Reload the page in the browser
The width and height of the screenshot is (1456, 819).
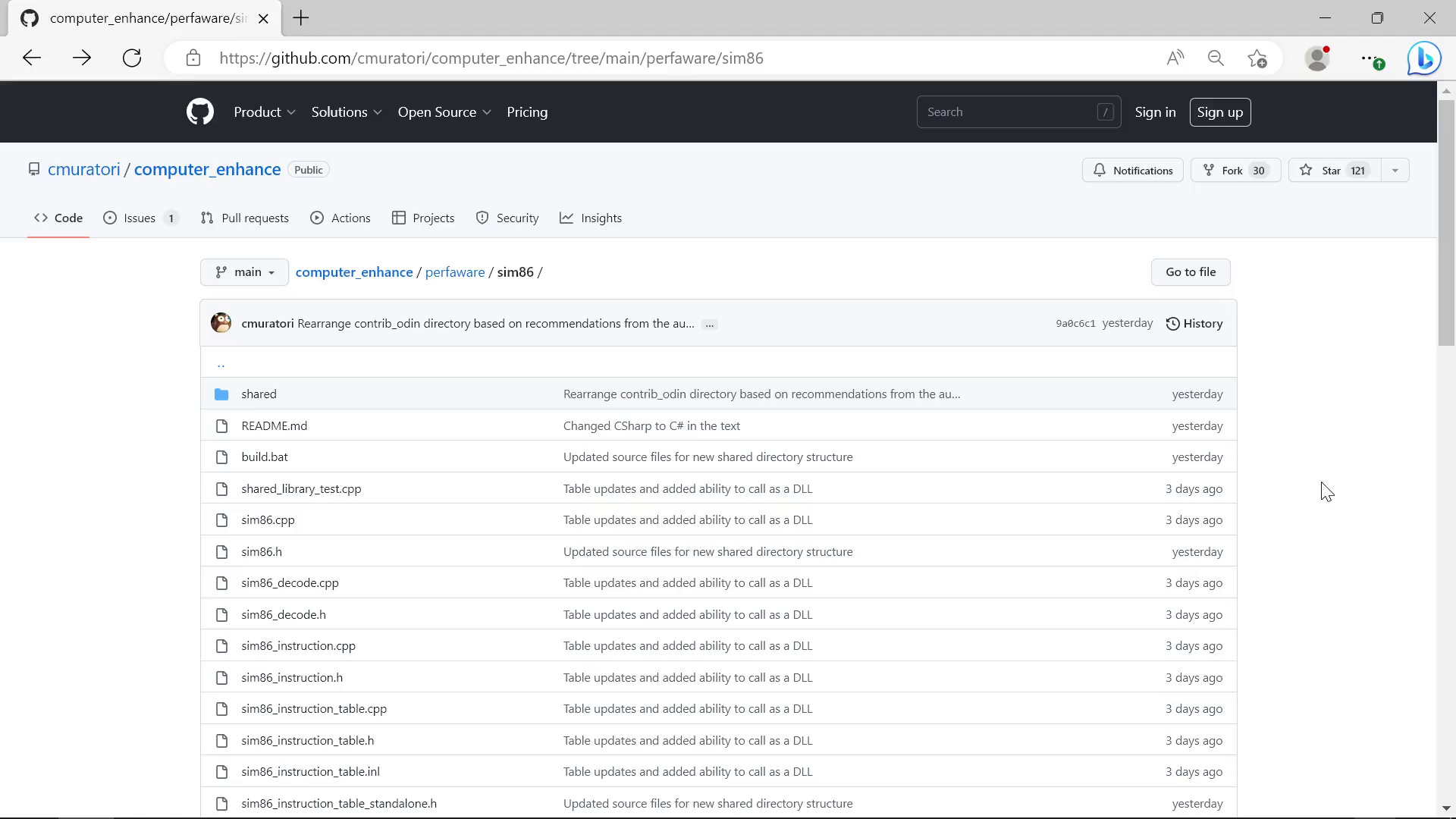[x=131, y=58]
